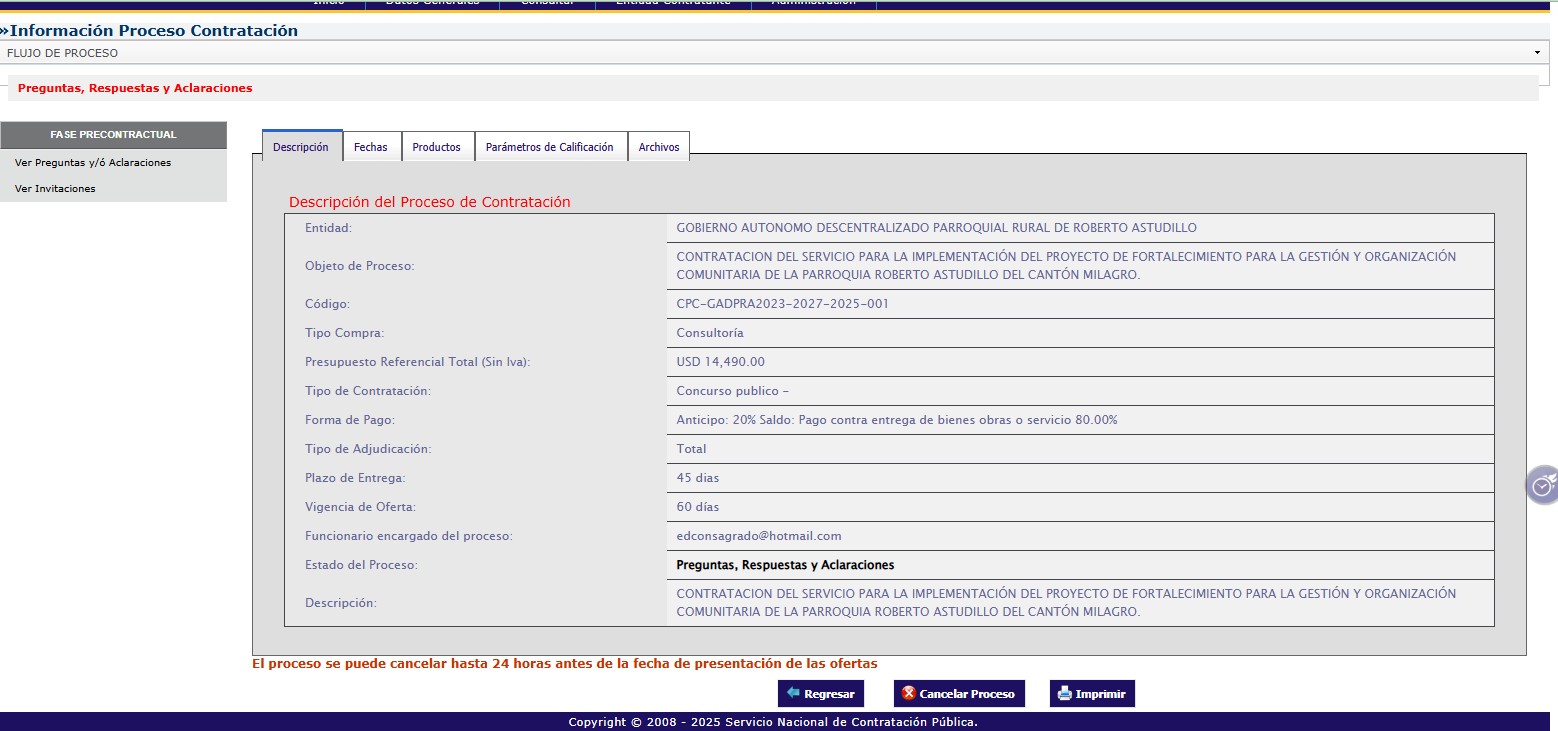
Task: Open Ver Preguntas y/ó Aclaraciones link
Action: tap(93, 163)
